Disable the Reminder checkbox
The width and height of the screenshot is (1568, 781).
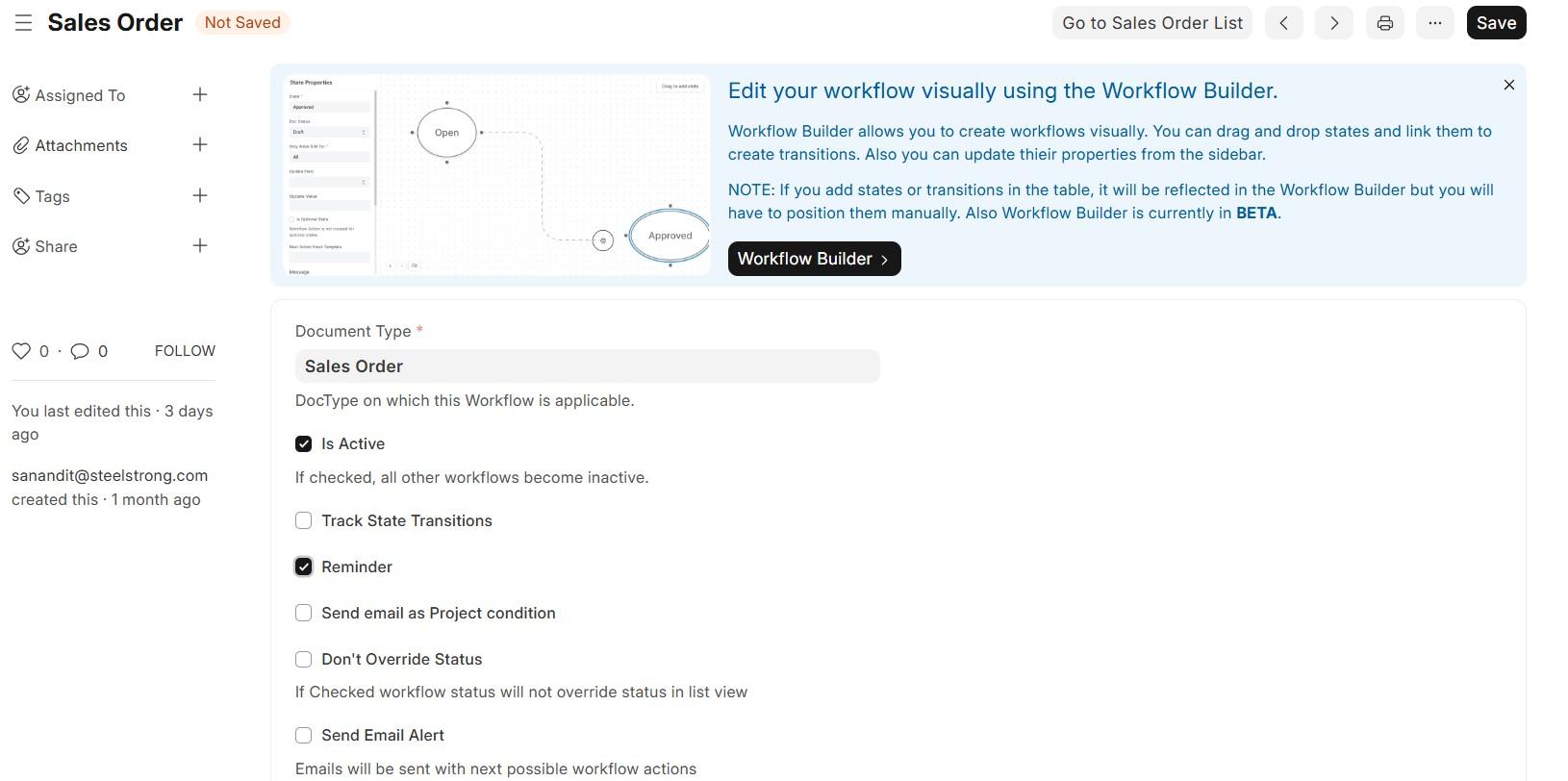304,567
